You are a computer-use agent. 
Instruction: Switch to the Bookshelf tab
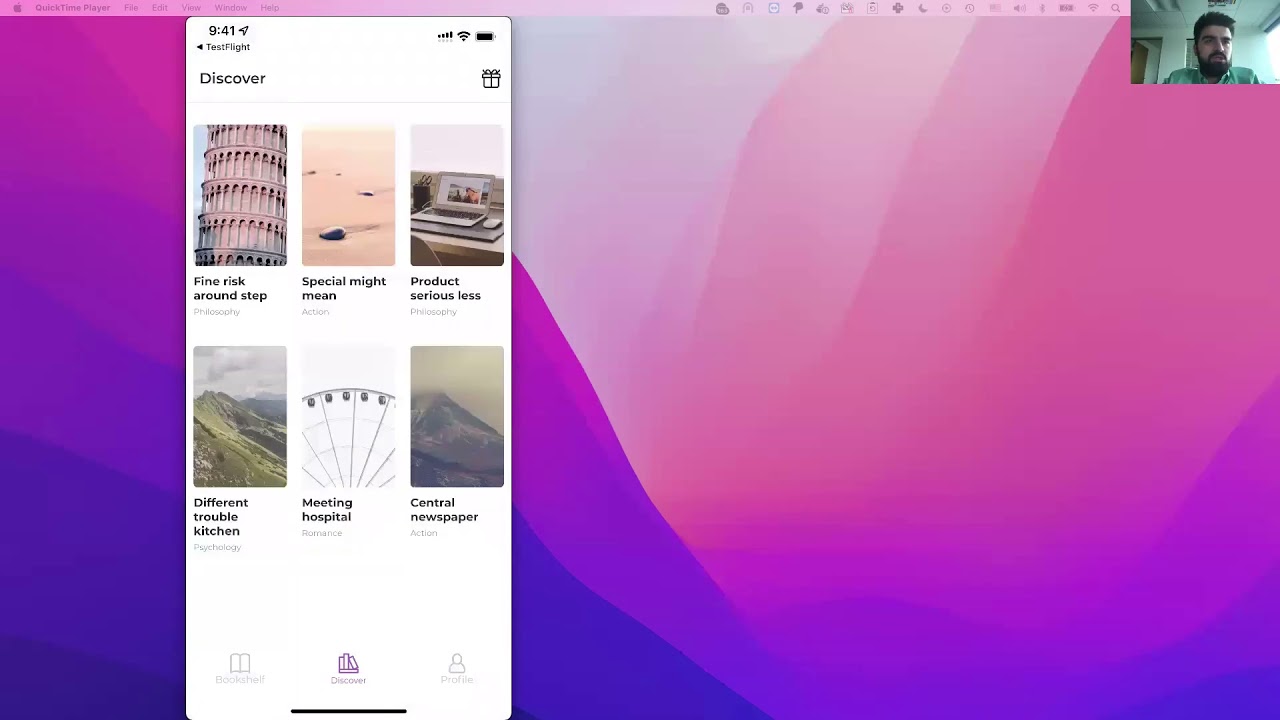(x=240, y=669)
